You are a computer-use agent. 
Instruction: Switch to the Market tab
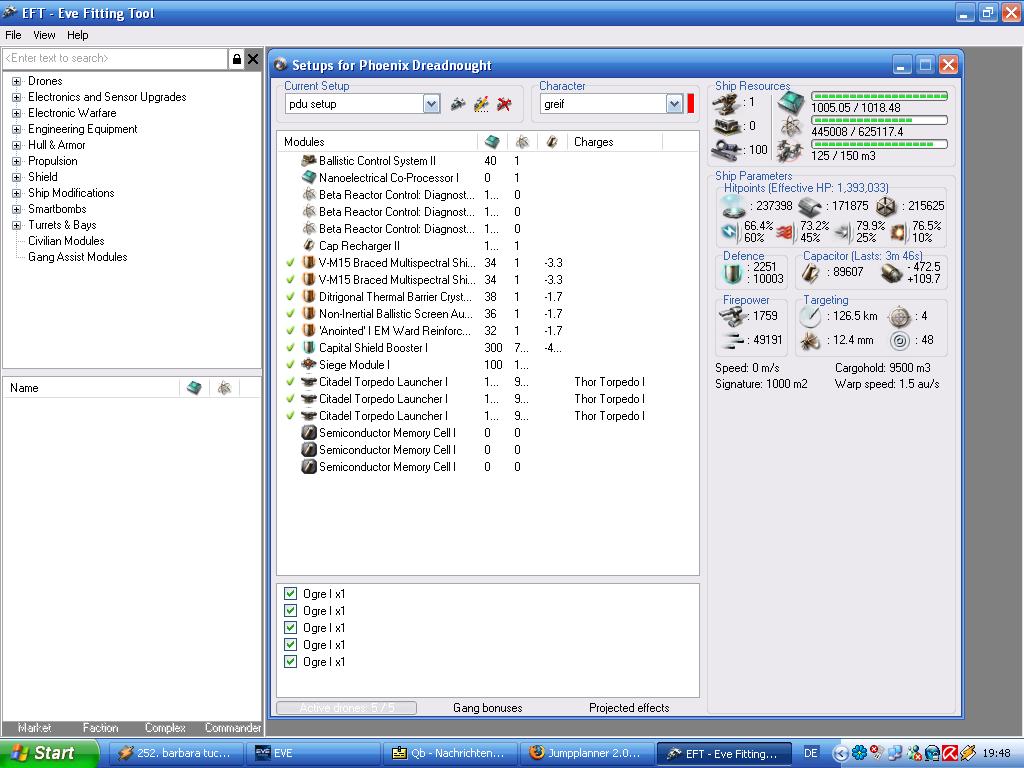click(x=34, y=728)
